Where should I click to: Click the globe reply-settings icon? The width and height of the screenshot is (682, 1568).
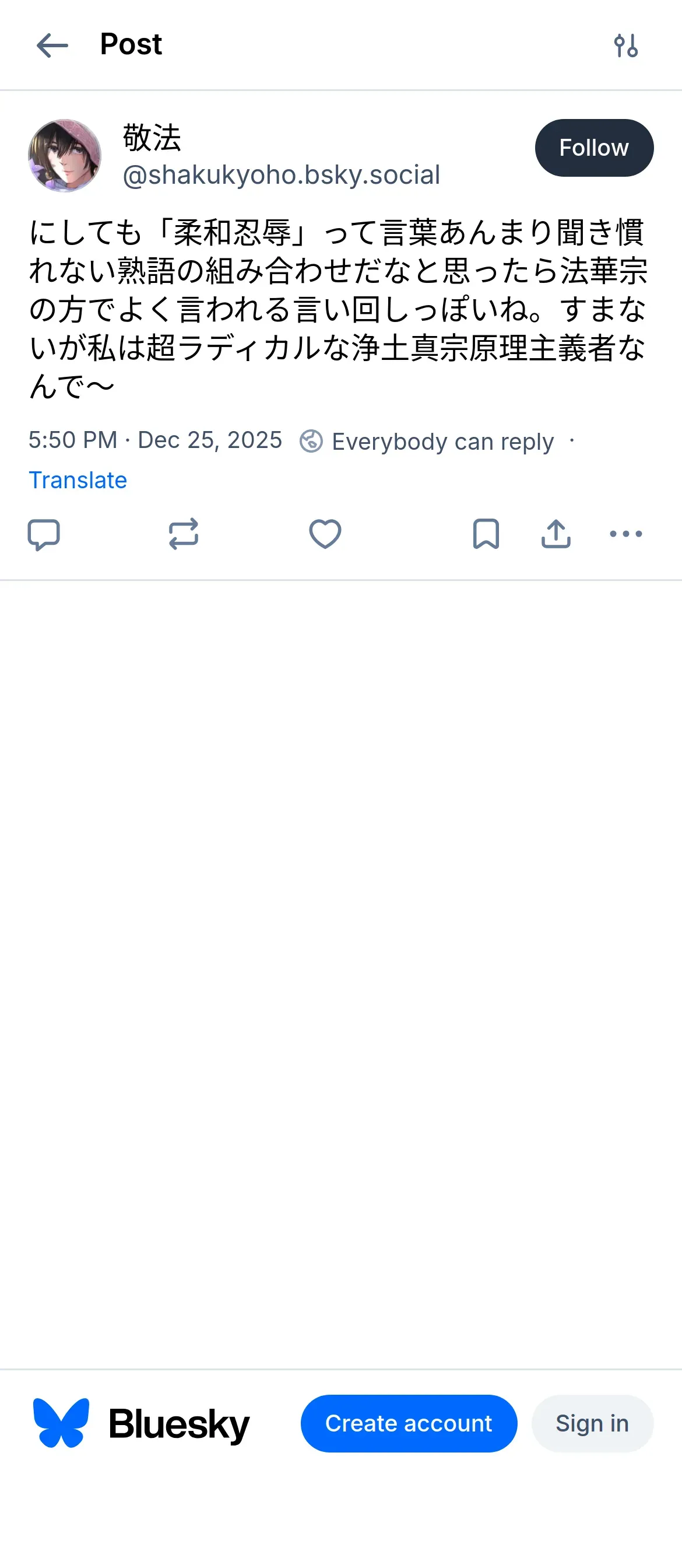pyautogui.click(x=311, y=442)
